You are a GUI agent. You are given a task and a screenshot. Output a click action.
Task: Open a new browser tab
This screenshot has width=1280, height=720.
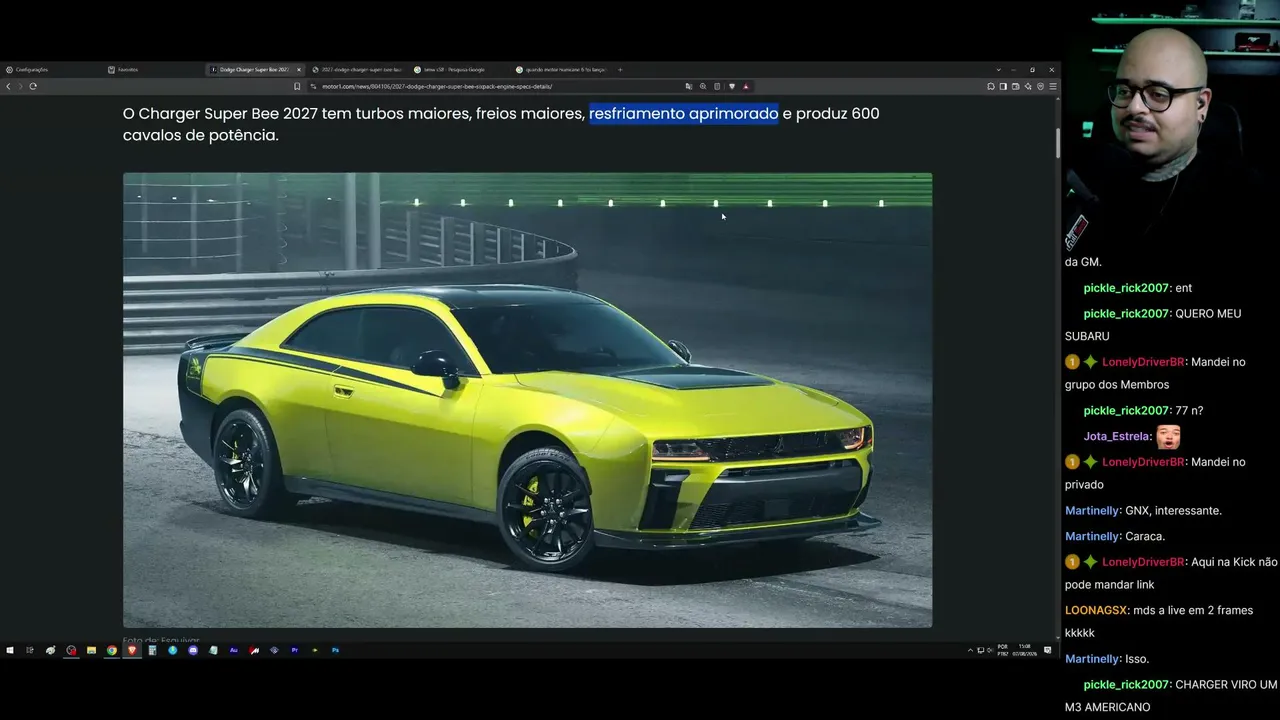tap(620, 70)
